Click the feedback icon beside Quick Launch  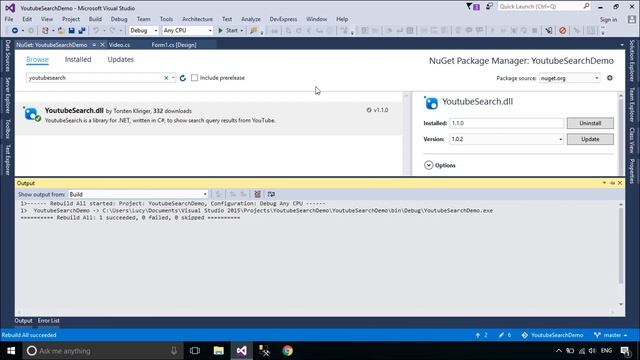pyautogui.click(x=489, y=7)
